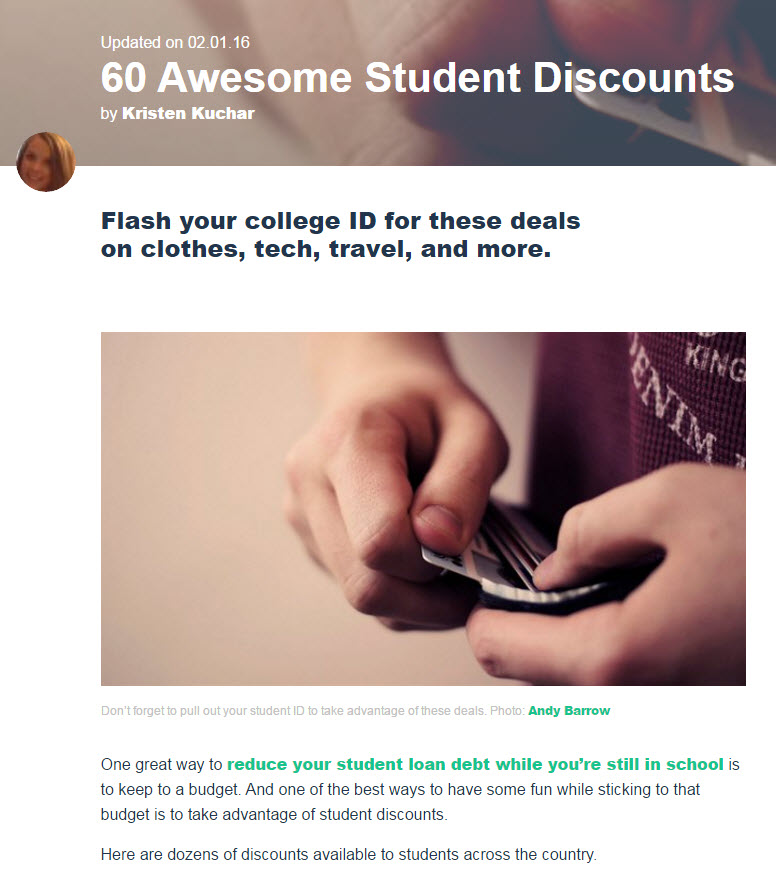Screen dimensions: 776x894
Task: Click "on clothes, tech, travel, and more" line
Action: tap(325, 249)
